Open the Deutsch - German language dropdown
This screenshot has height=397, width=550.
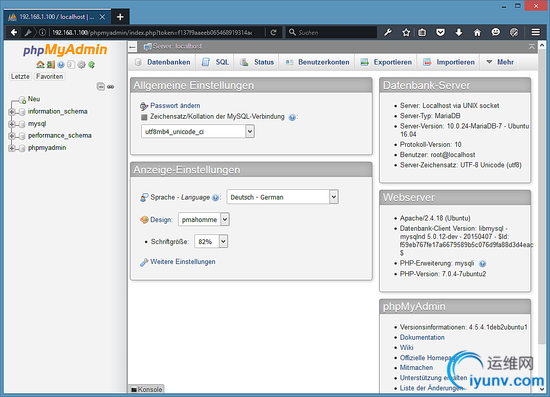click(x=283, y=197)
